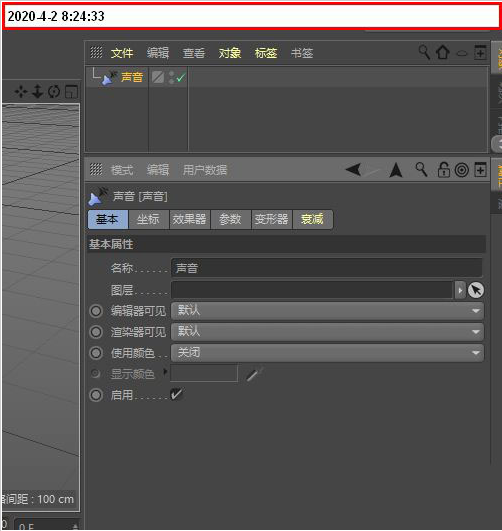Select the 基本 tab
The image size is (502, 531).
coord(108,219)
